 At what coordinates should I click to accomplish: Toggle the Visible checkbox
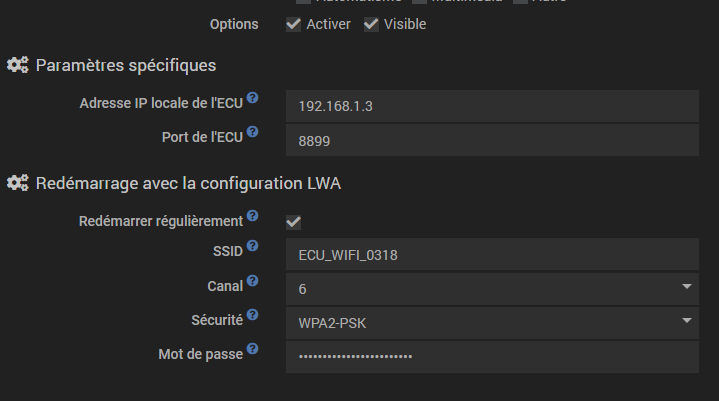pos(371,24)
